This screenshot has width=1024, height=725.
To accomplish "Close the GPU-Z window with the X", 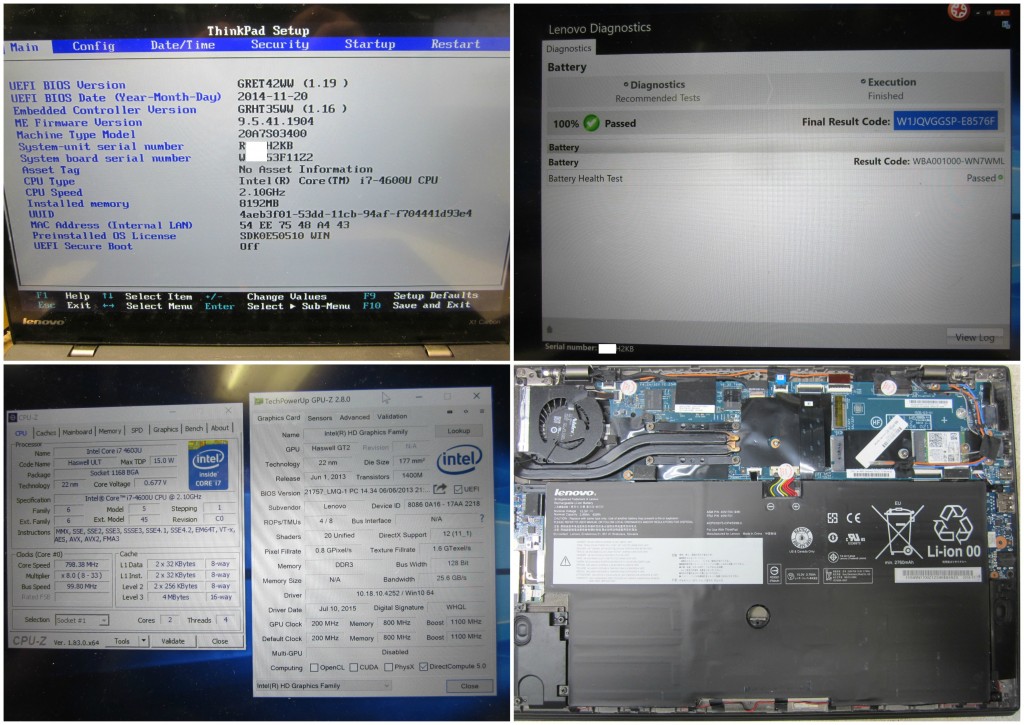I will point(477,396).
